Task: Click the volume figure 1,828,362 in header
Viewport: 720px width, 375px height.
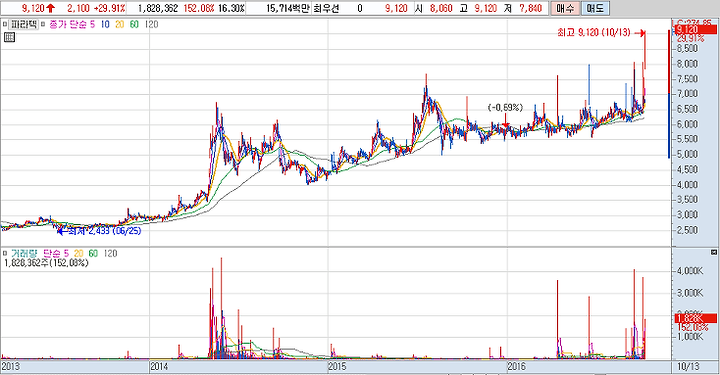Action: click(x=158, y=8)
